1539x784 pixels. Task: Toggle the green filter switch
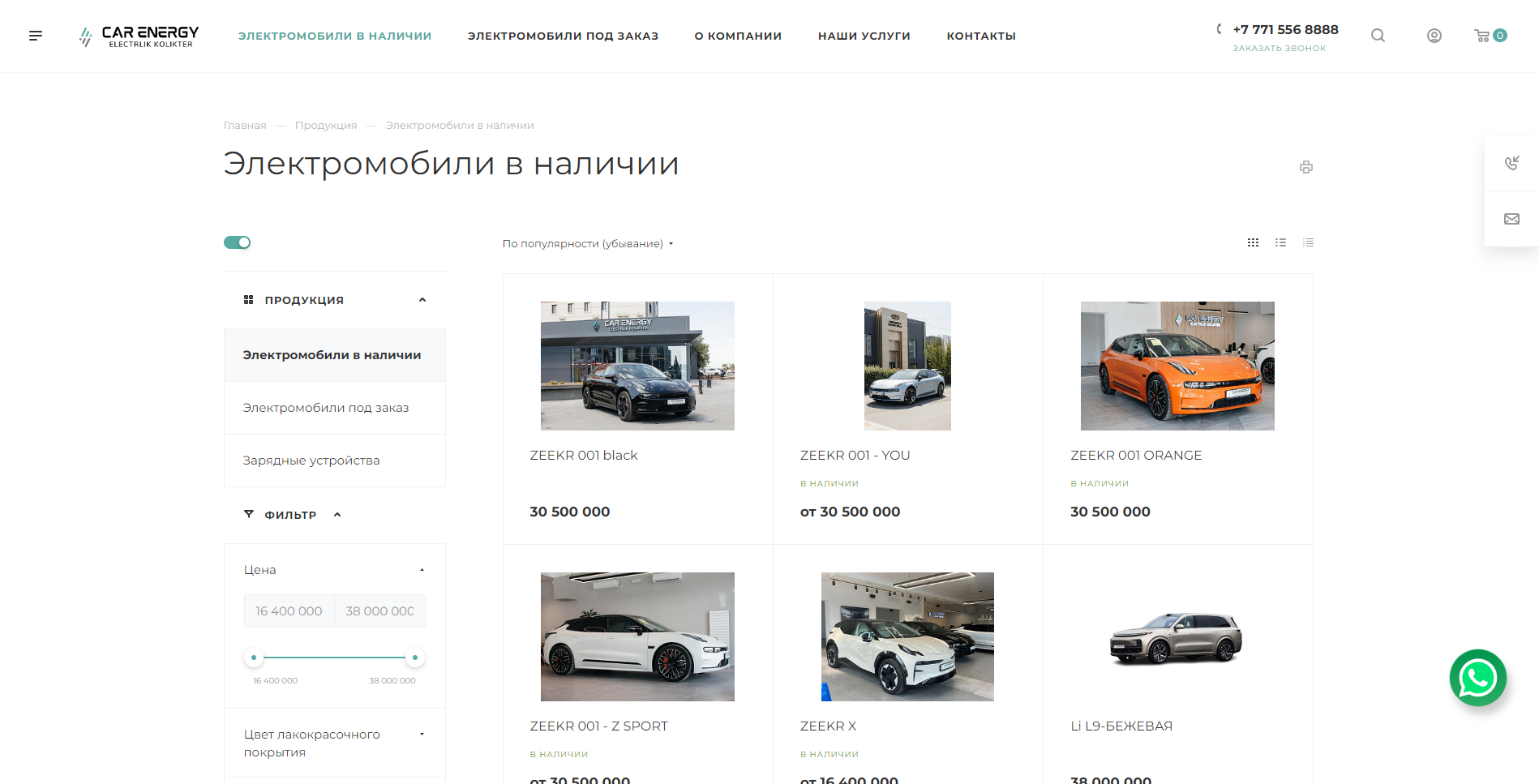238,242
